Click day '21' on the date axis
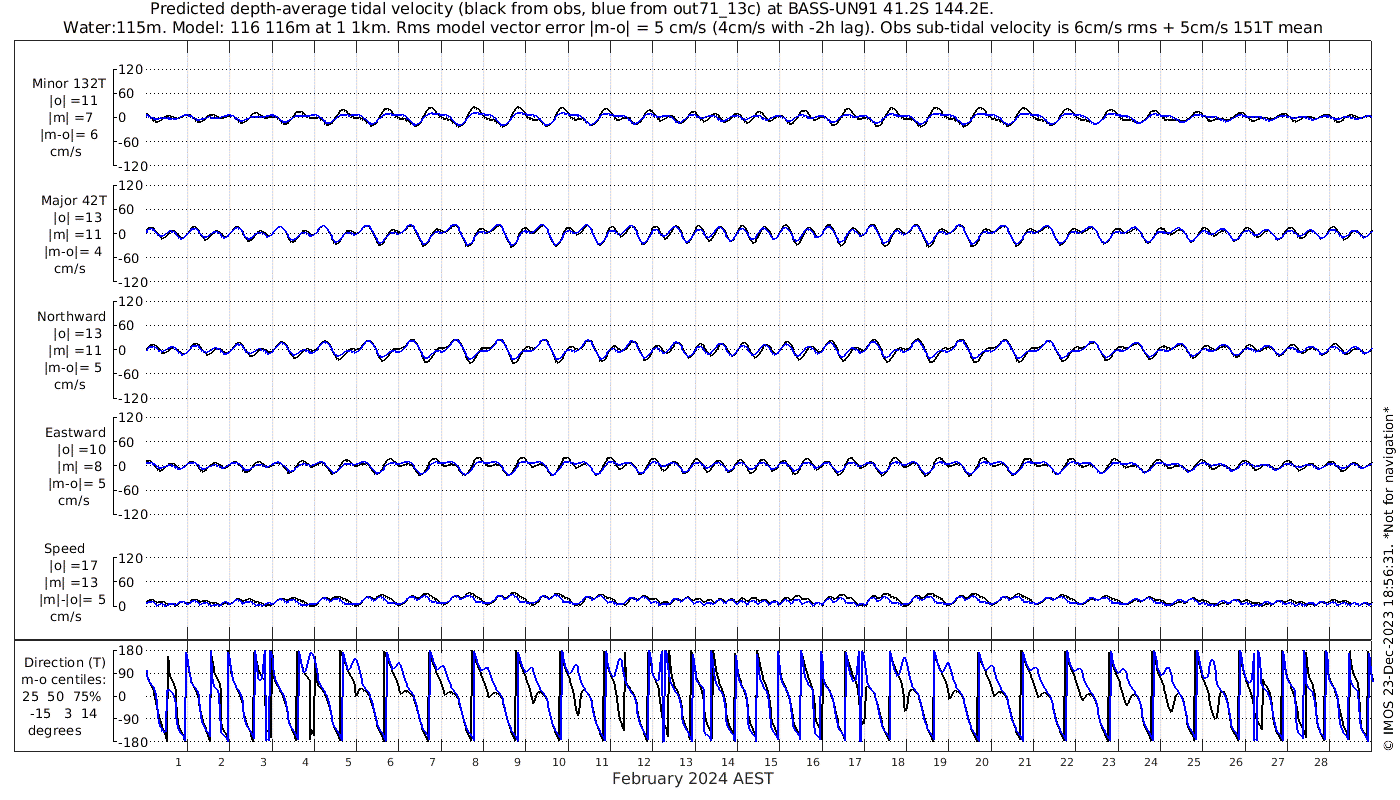 (1024, 762)
